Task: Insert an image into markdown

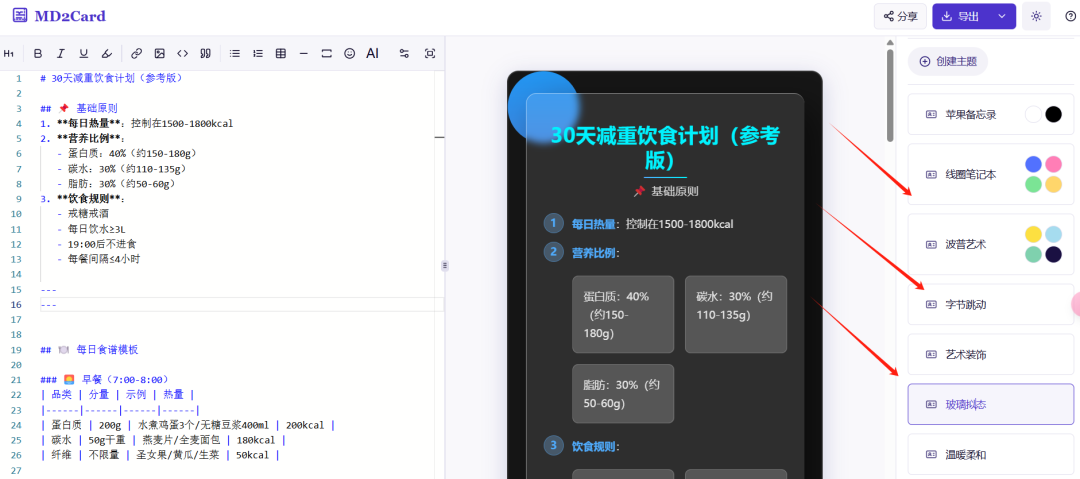Action: coord(160,53)
